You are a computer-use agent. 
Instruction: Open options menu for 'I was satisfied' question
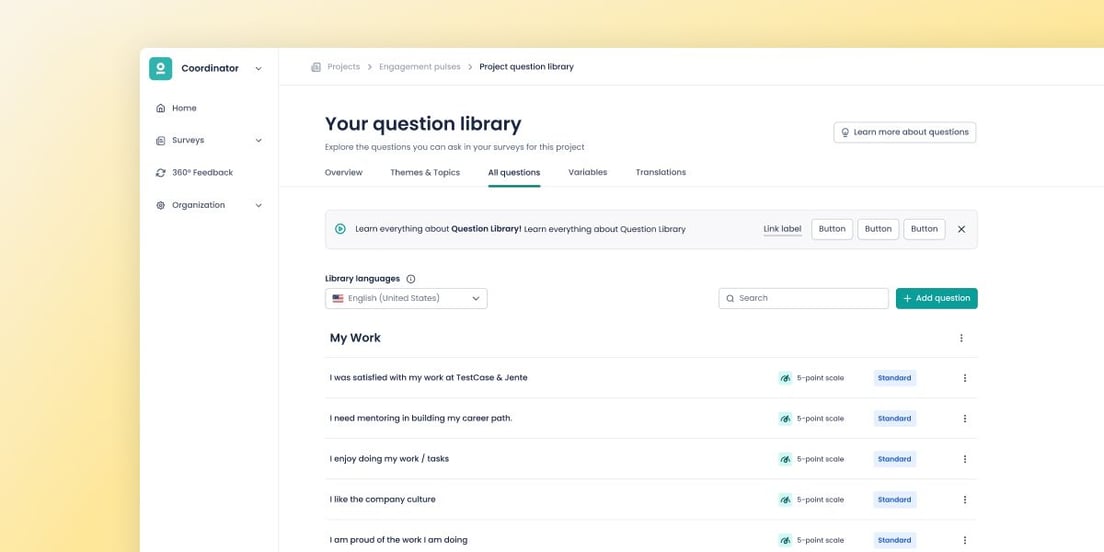[x=965, y=378]
